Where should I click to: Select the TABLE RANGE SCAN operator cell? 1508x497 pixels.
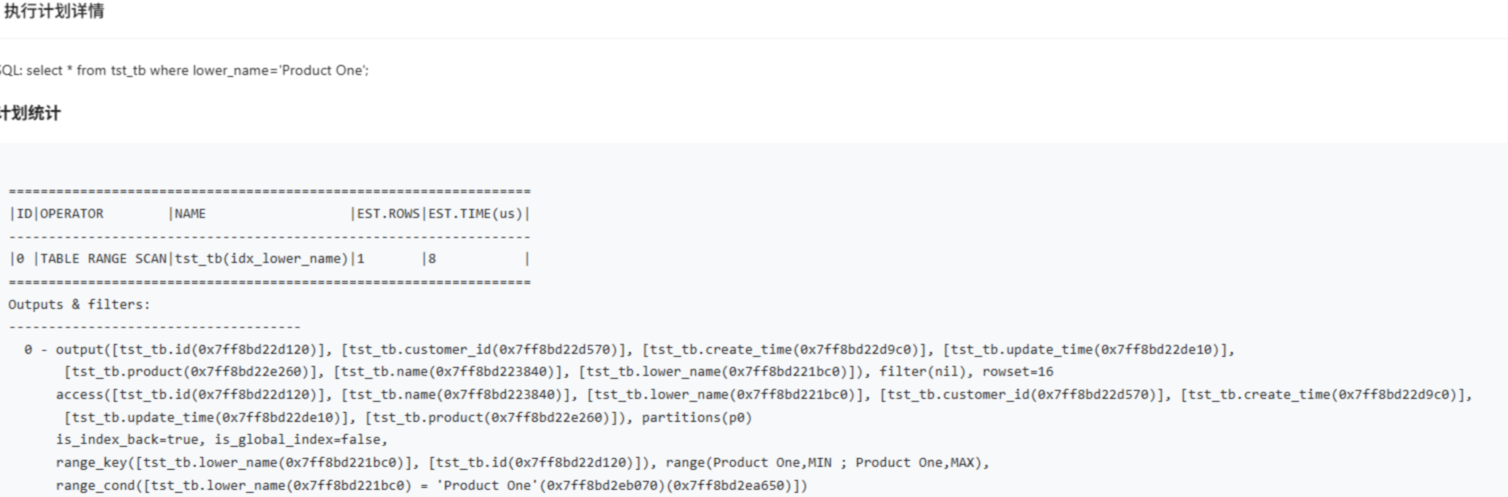[x=103, y=258]
